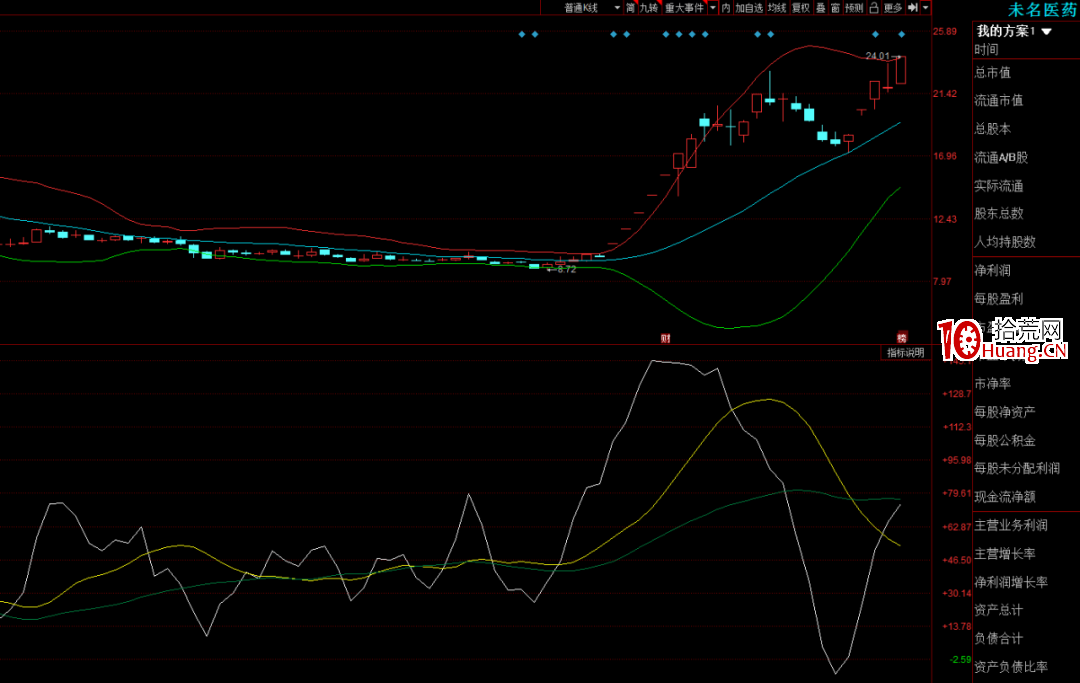Open the 重大事件 major events item
The width and height of the screenshot is (1080, 683).
[x=685, y=8]
